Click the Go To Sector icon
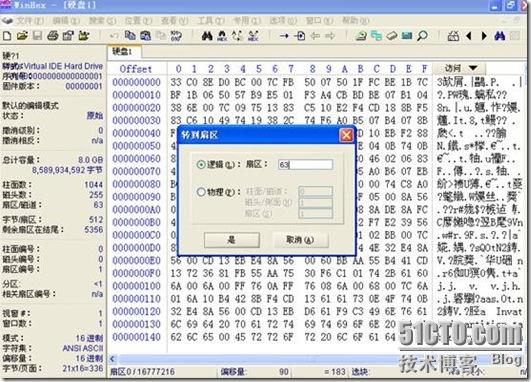 [x=299, y=36]
